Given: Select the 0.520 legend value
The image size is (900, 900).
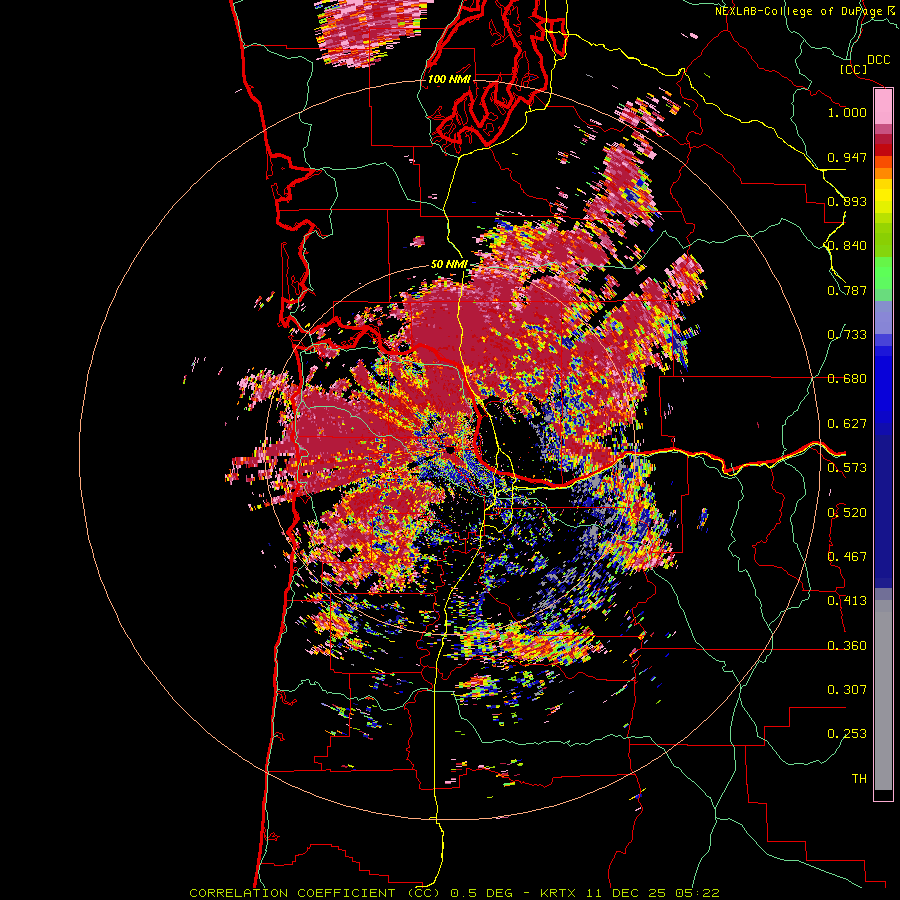Looking at the screenshot, I should 847,513.
